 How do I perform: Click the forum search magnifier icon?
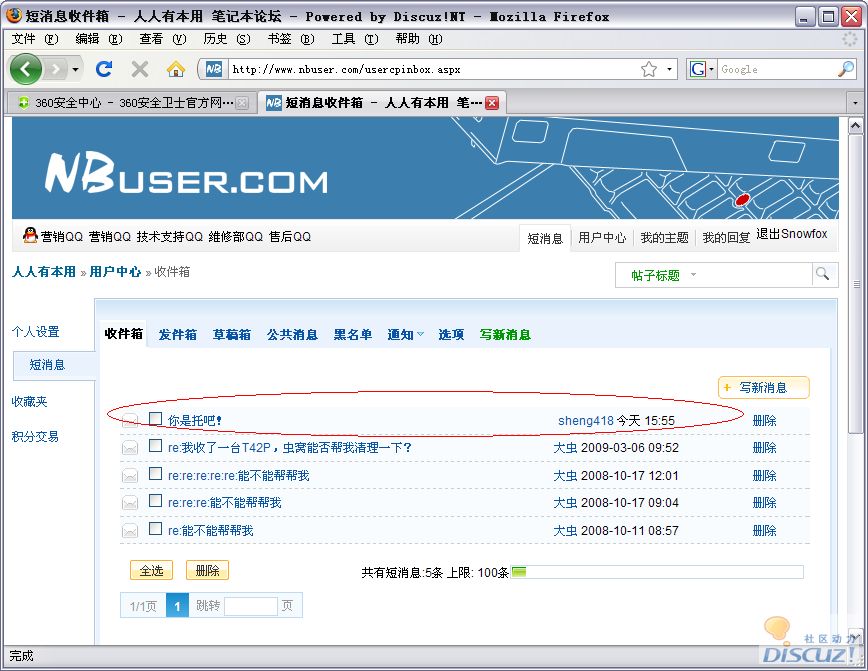[x=823, y=274]
